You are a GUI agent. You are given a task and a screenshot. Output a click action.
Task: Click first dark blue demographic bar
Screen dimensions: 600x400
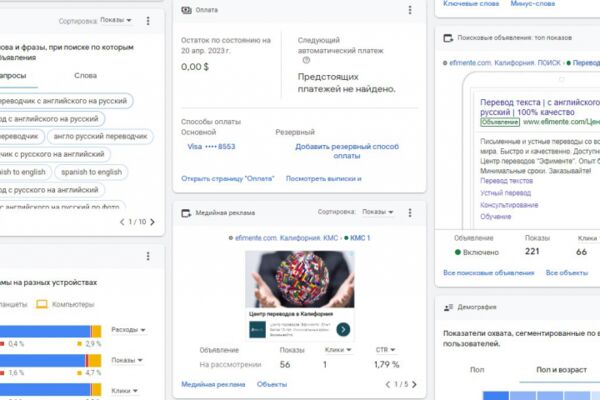496,396
